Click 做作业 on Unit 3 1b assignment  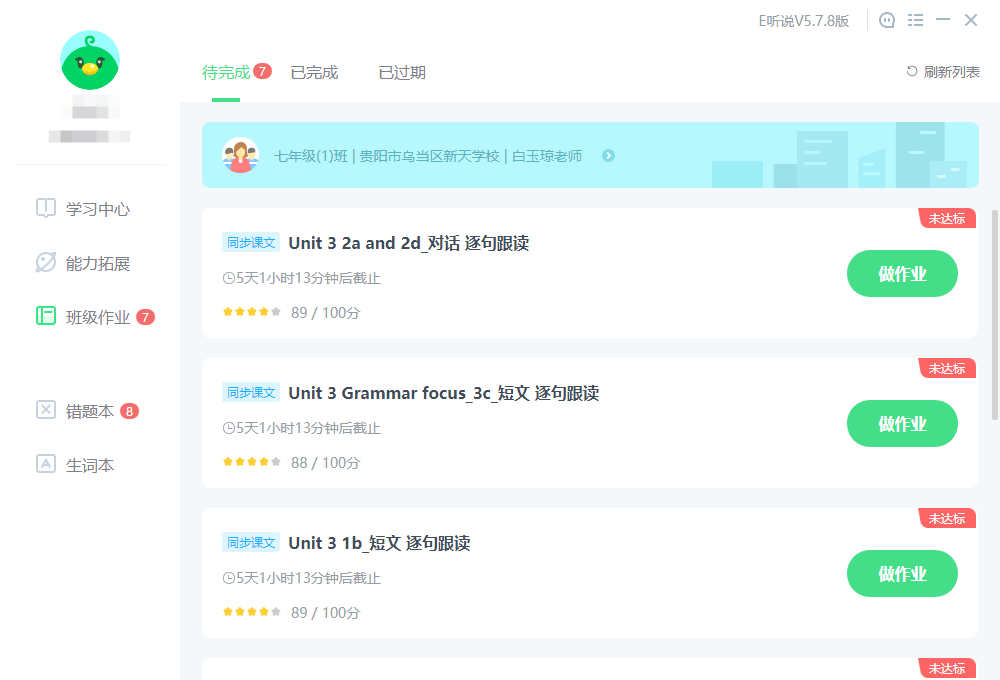tap(902, 573)
